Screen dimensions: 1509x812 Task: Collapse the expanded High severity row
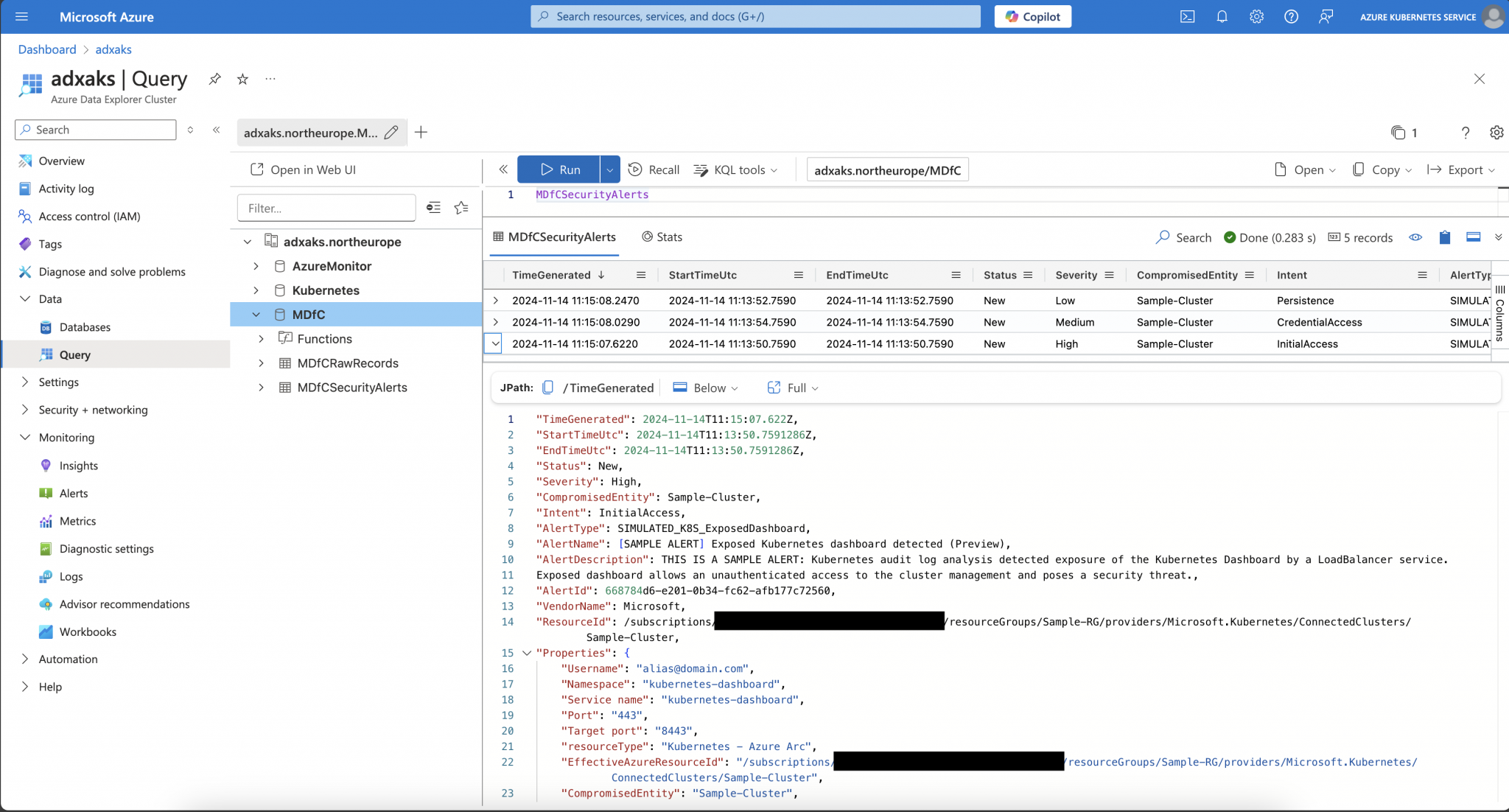click(495, 343)
